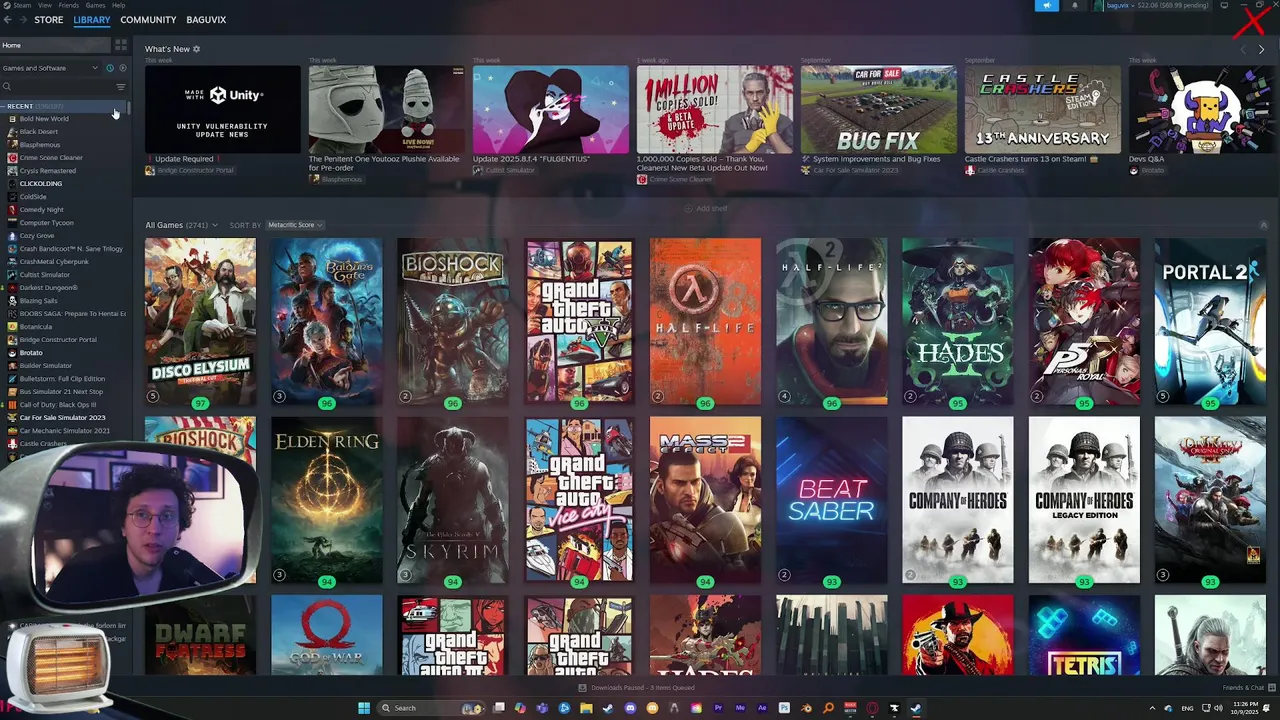Select CLICKOLDING in game list

coord(41,184)
